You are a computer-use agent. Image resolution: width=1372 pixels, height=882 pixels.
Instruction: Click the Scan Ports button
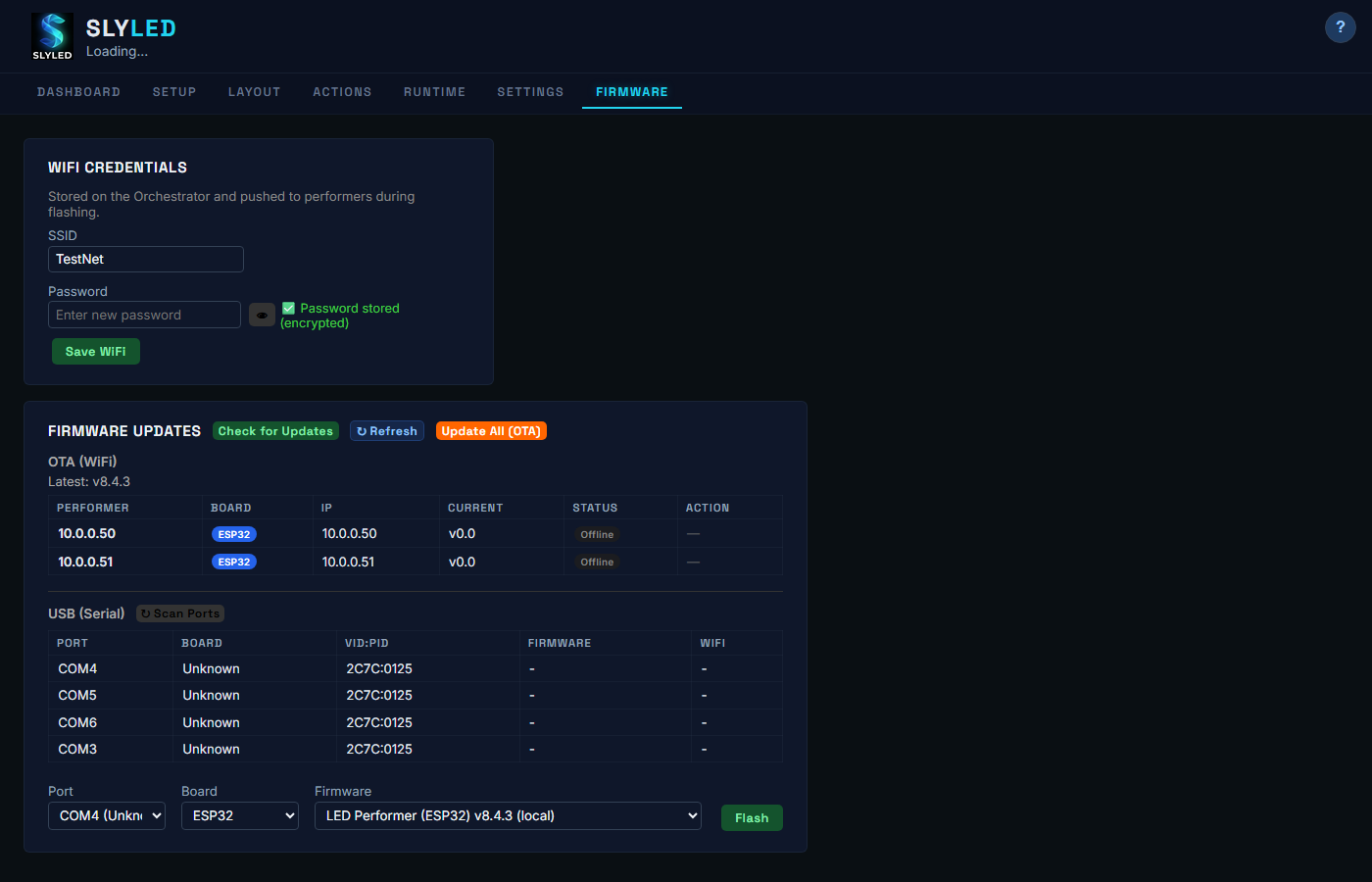coord(180,613)
